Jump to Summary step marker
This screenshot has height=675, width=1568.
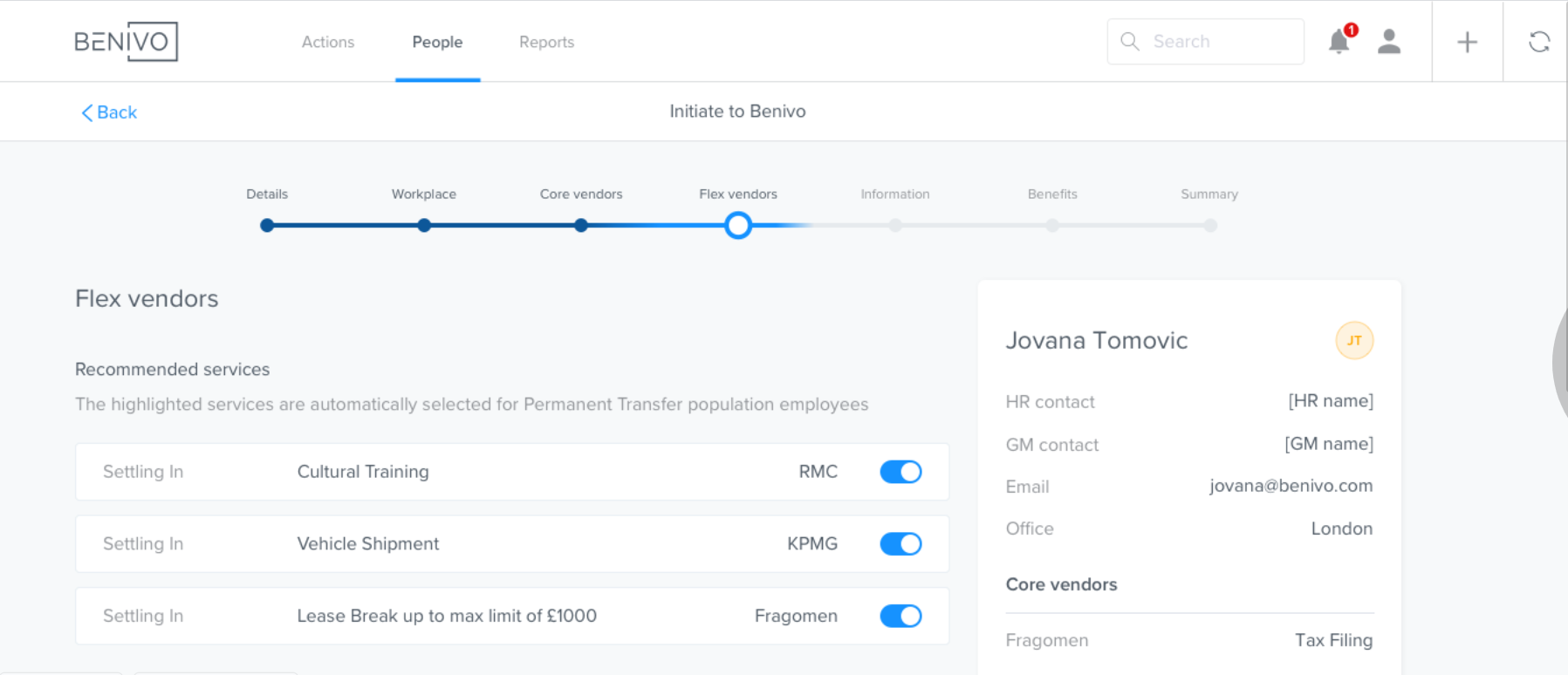[x=1210, y=225]
